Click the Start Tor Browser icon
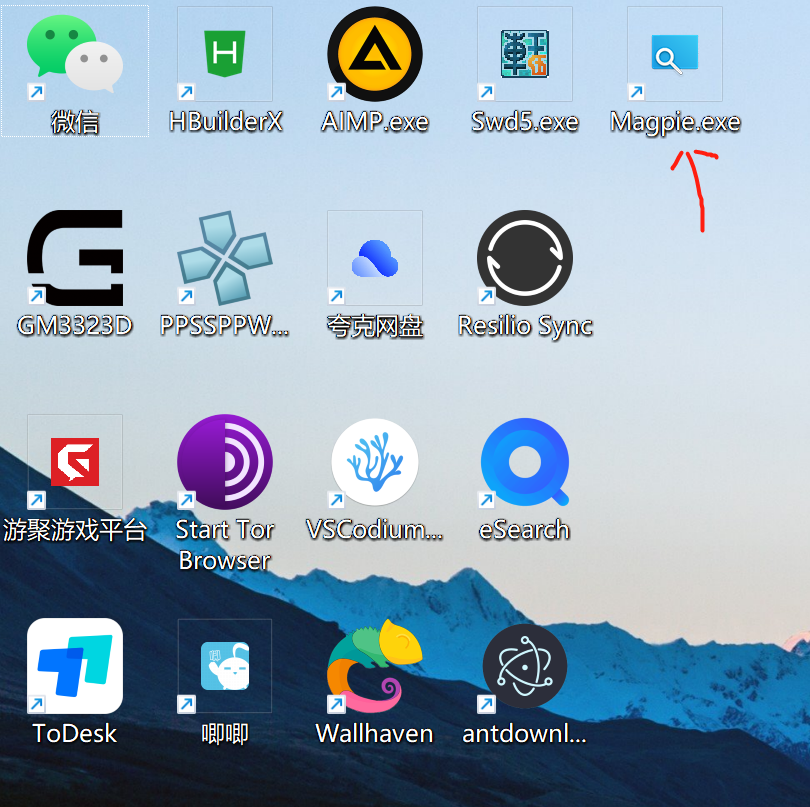The height and width of the screenshot is (807, 810). (225, 462)
